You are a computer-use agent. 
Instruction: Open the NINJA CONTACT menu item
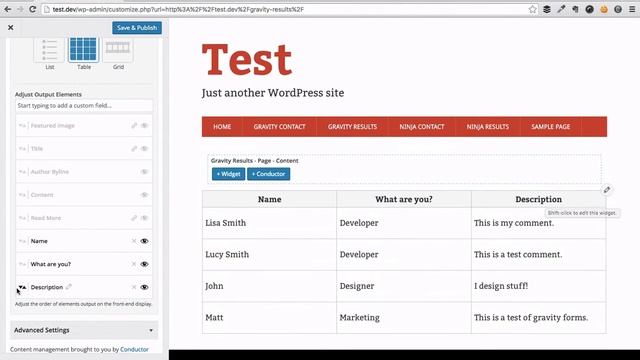(x=422, y=127)
